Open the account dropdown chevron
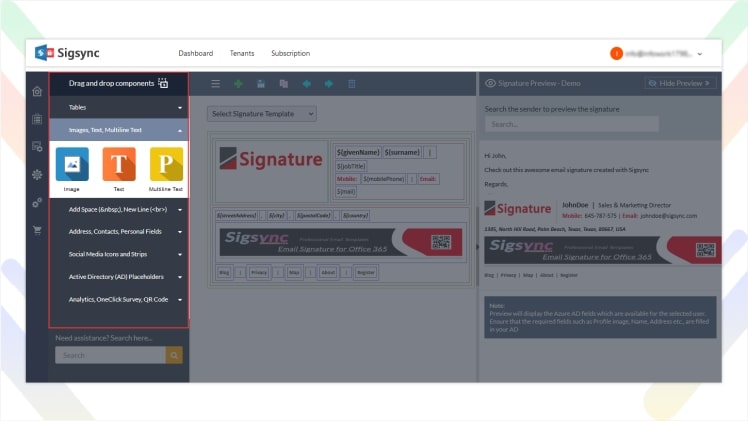 pyautogui.click(x=700, y=54)
